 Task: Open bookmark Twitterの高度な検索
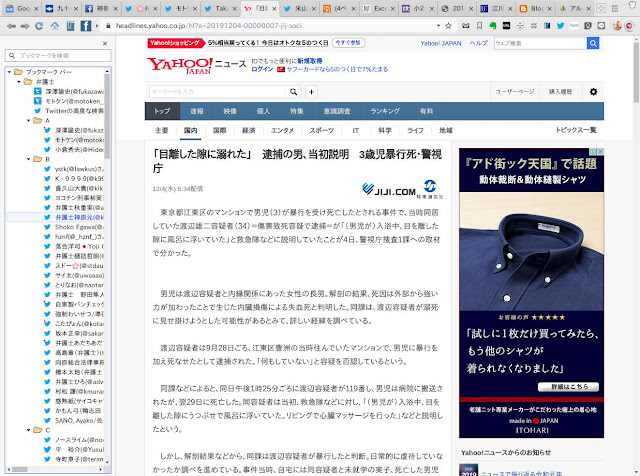(x=69, y=111)
